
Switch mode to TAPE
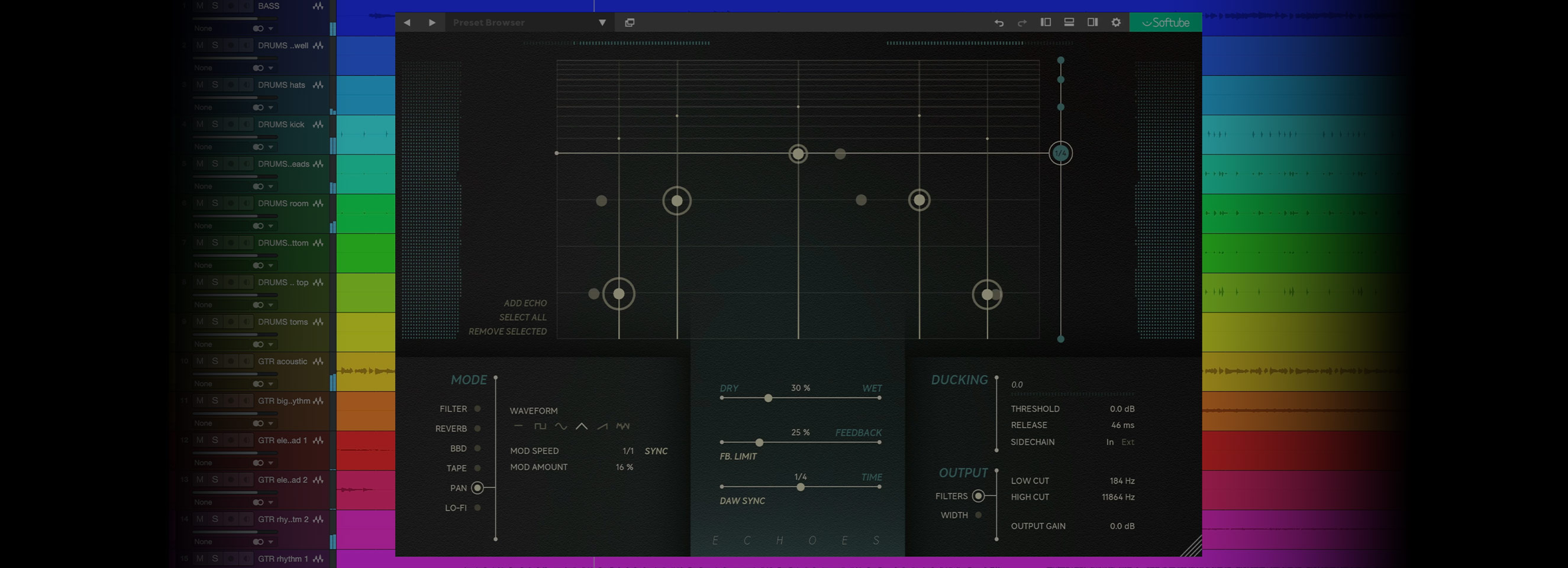478,468
